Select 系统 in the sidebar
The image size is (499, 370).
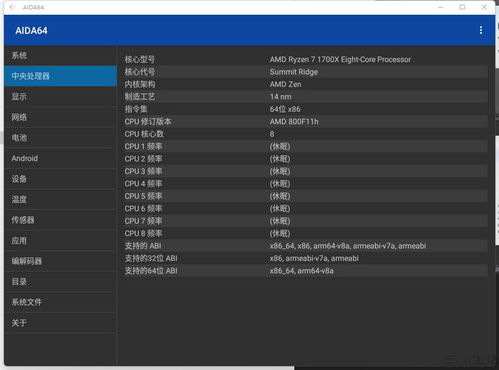click(61, 55)
